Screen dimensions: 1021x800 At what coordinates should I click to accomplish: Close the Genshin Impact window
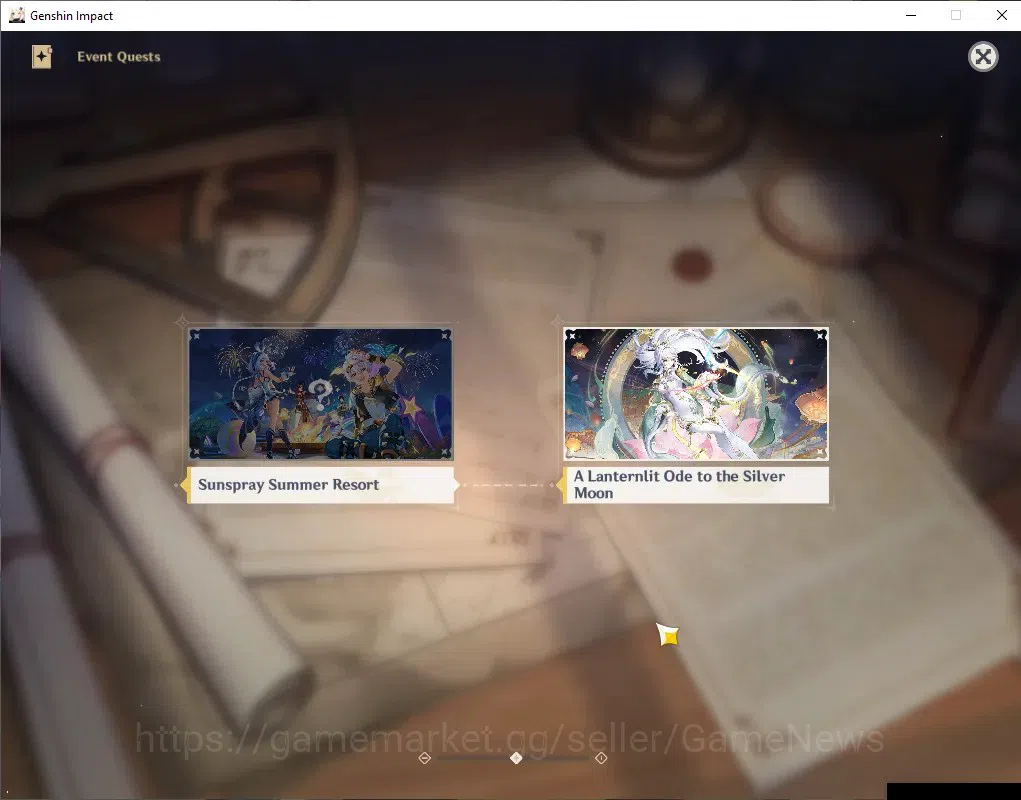(x=1001, y=15)
